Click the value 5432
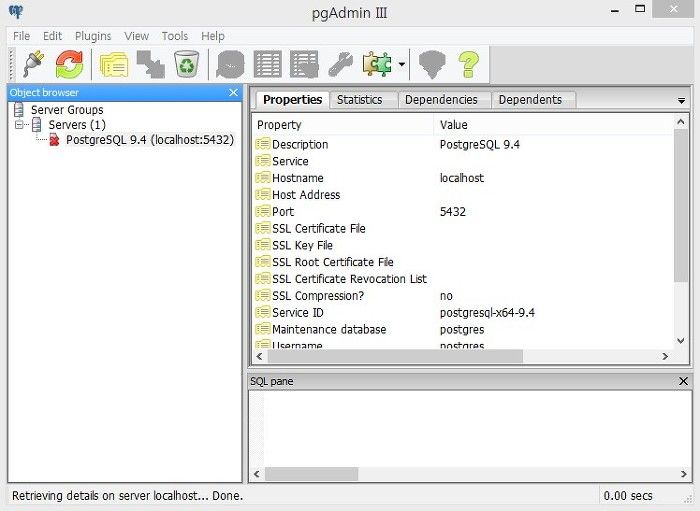The width and height of the screenshot is (700, 511). (x=453, y=212)
